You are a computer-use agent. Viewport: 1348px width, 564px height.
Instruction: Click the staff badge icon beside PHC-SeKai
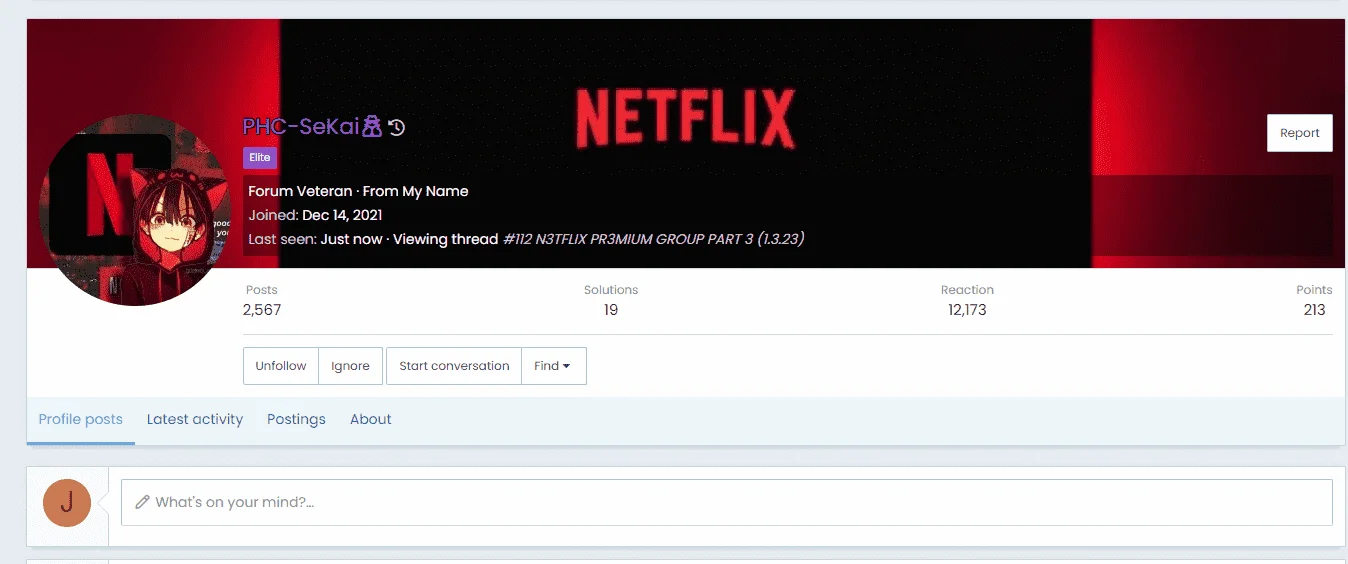click(x=372, y=127)
